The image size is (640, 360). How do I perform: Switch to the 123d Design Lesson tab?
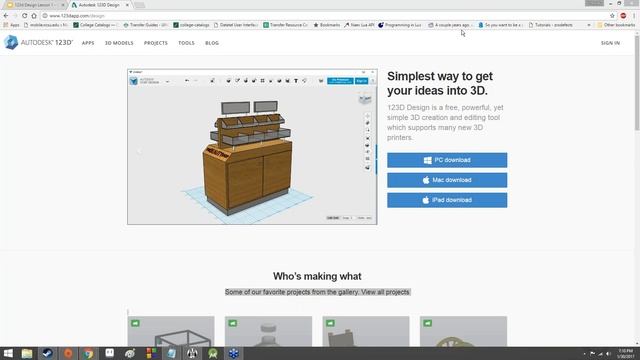tap(34, 5)
